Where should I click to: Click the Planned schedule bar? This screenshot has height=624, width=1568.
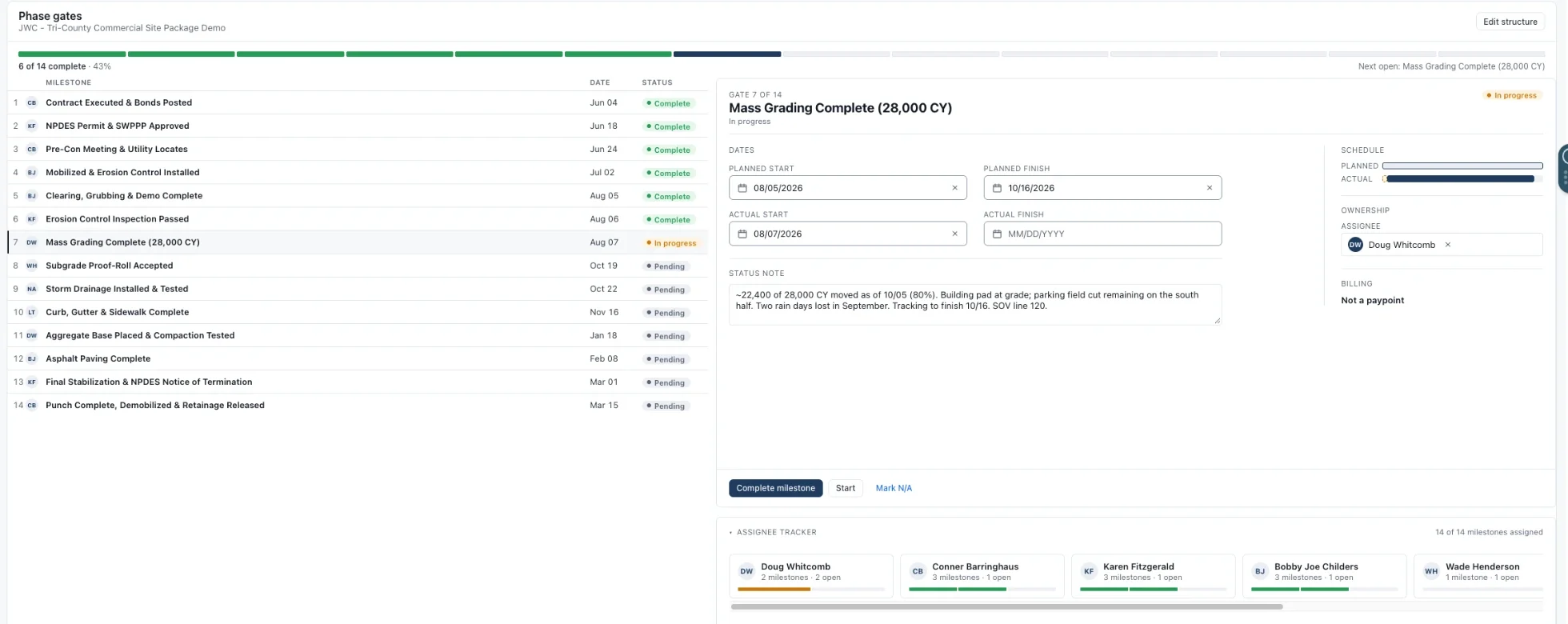tap(1462, 166)
